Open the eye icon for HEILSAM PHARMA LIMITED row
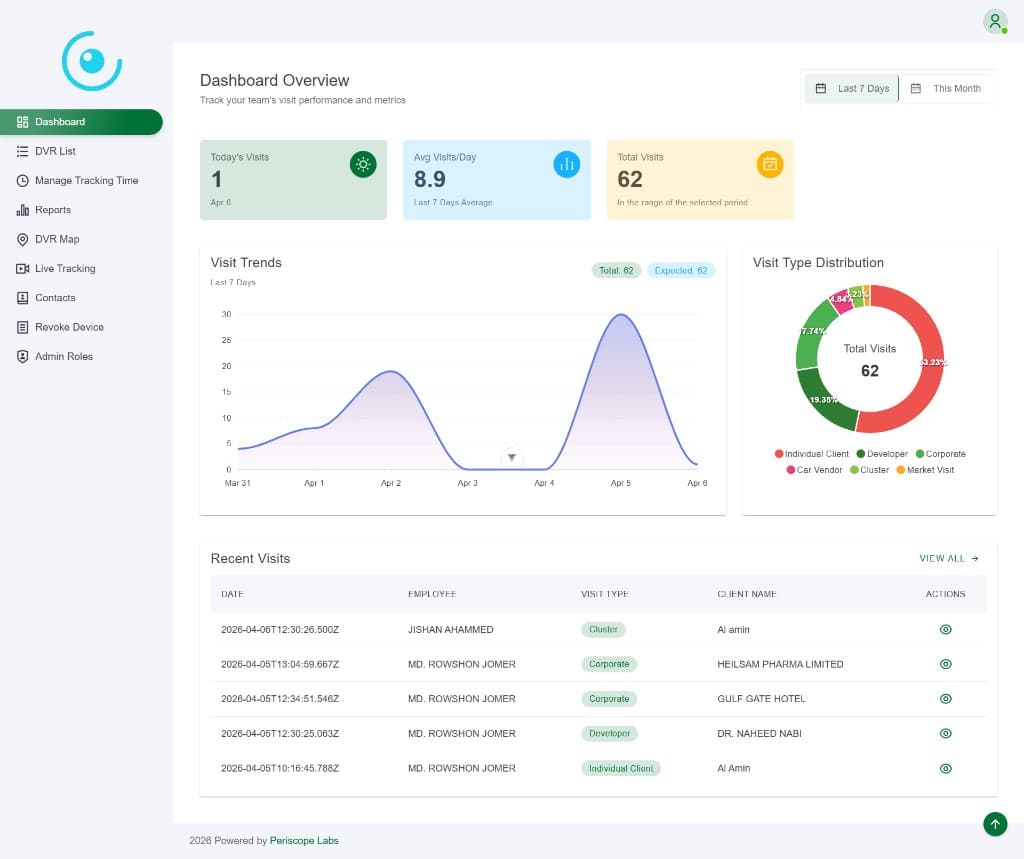The width and height of the screenshot is (1024, 859). coord(945,664)
